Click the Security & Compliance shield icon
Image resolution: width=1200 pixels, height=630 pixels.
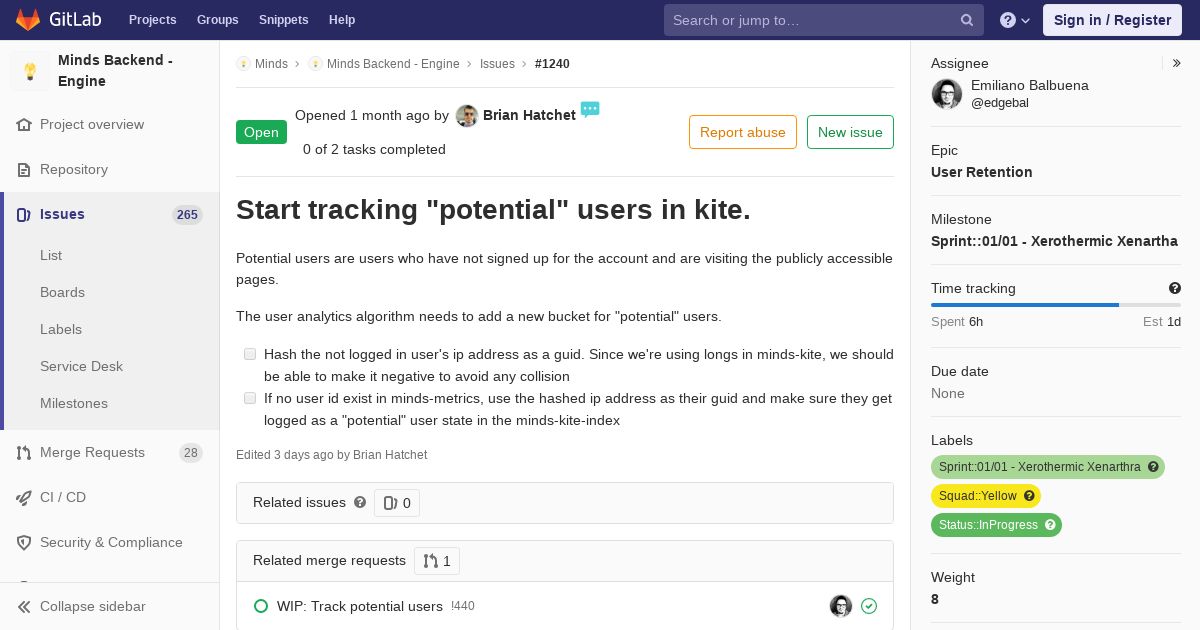(24, 543)
